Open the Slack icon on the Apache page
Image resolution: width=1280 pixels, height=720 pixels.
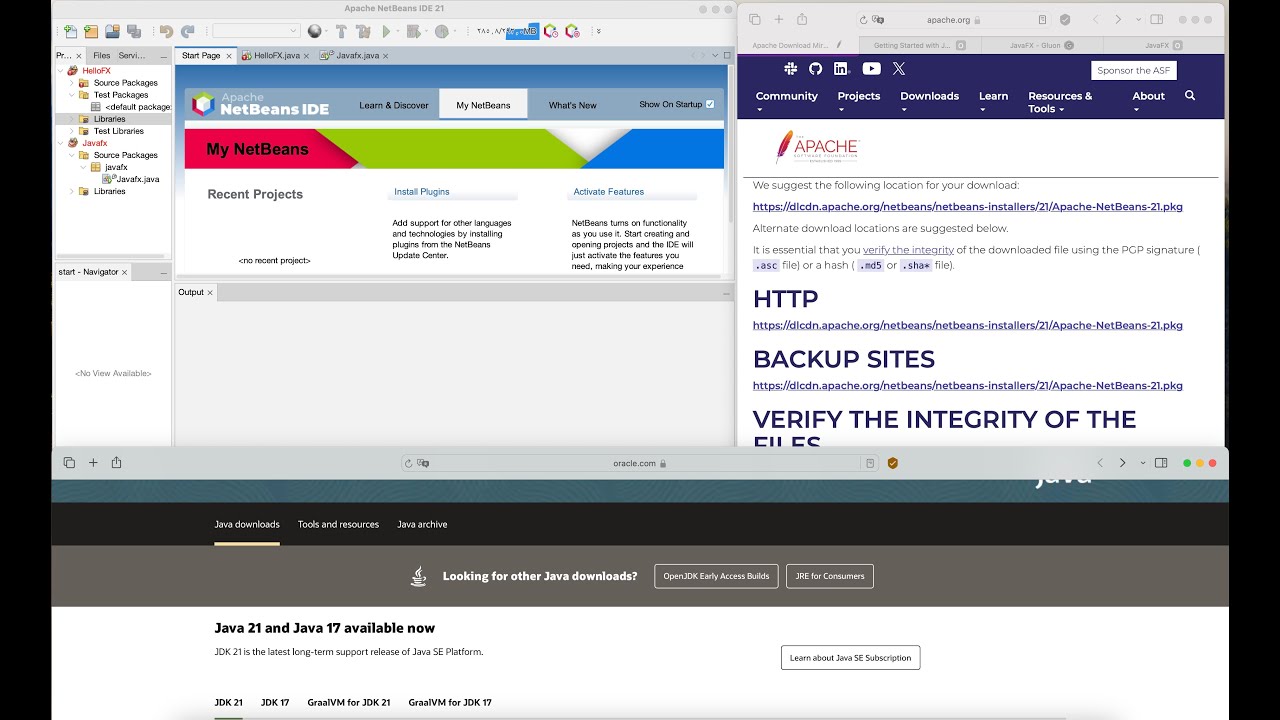(790, 69)
